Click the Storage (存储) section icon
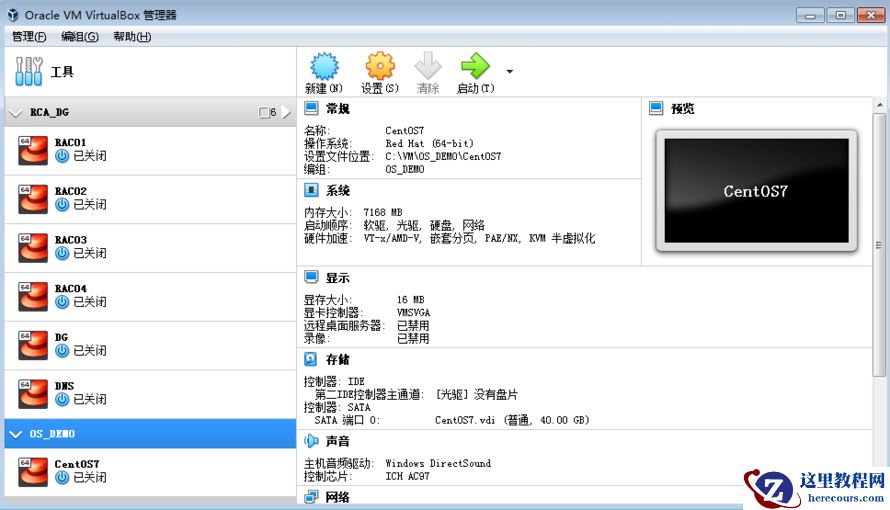 point(311,359)
